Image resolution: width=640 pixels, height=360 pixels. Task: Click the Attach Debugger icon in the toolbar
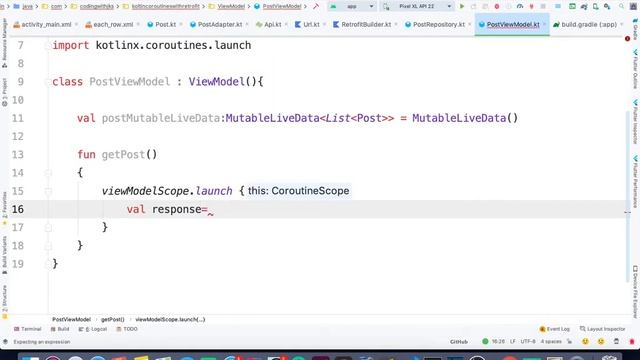point(531,7)
